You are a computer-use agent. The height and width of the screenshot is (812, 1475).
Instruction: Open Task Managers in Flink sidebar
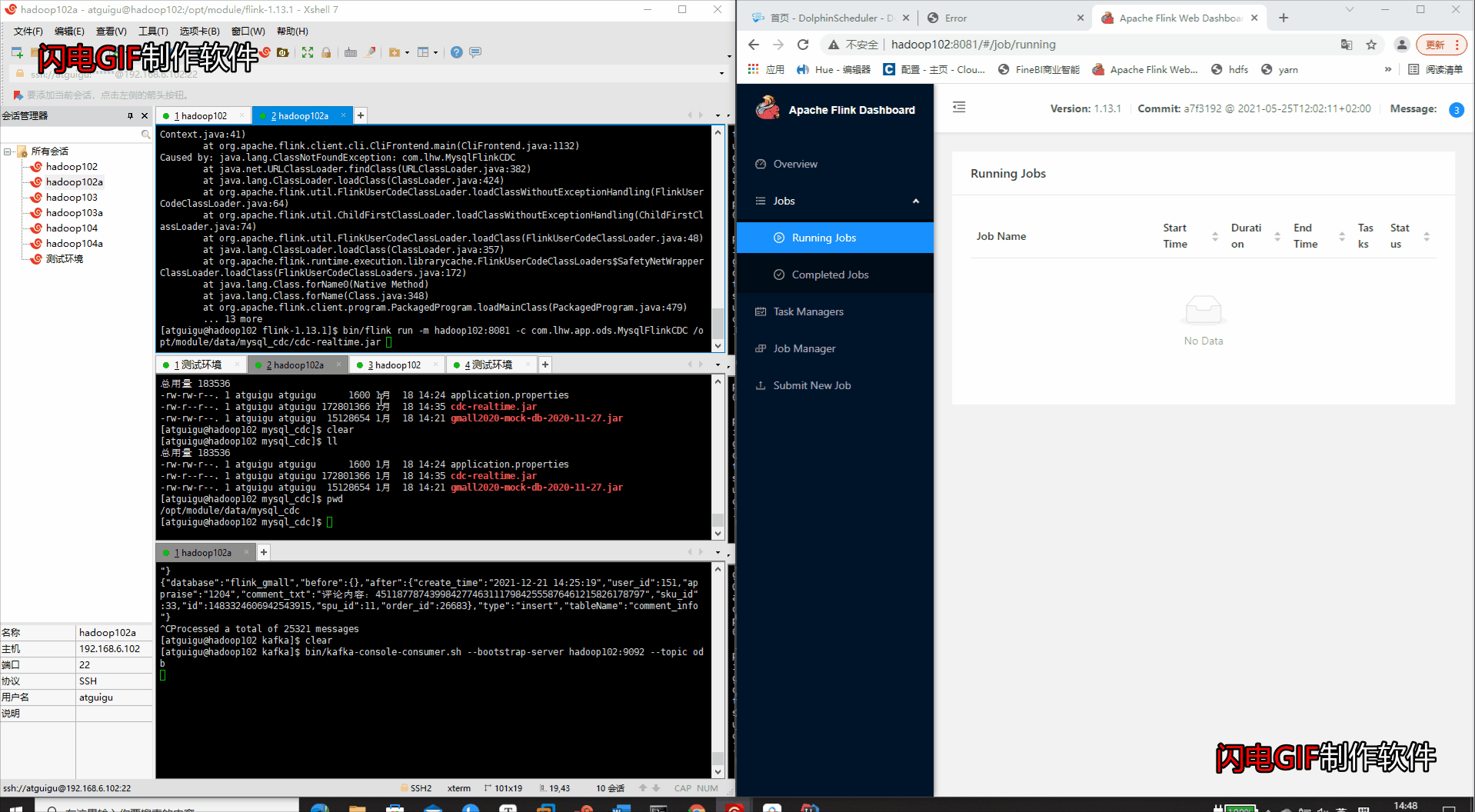coord(835,311)
